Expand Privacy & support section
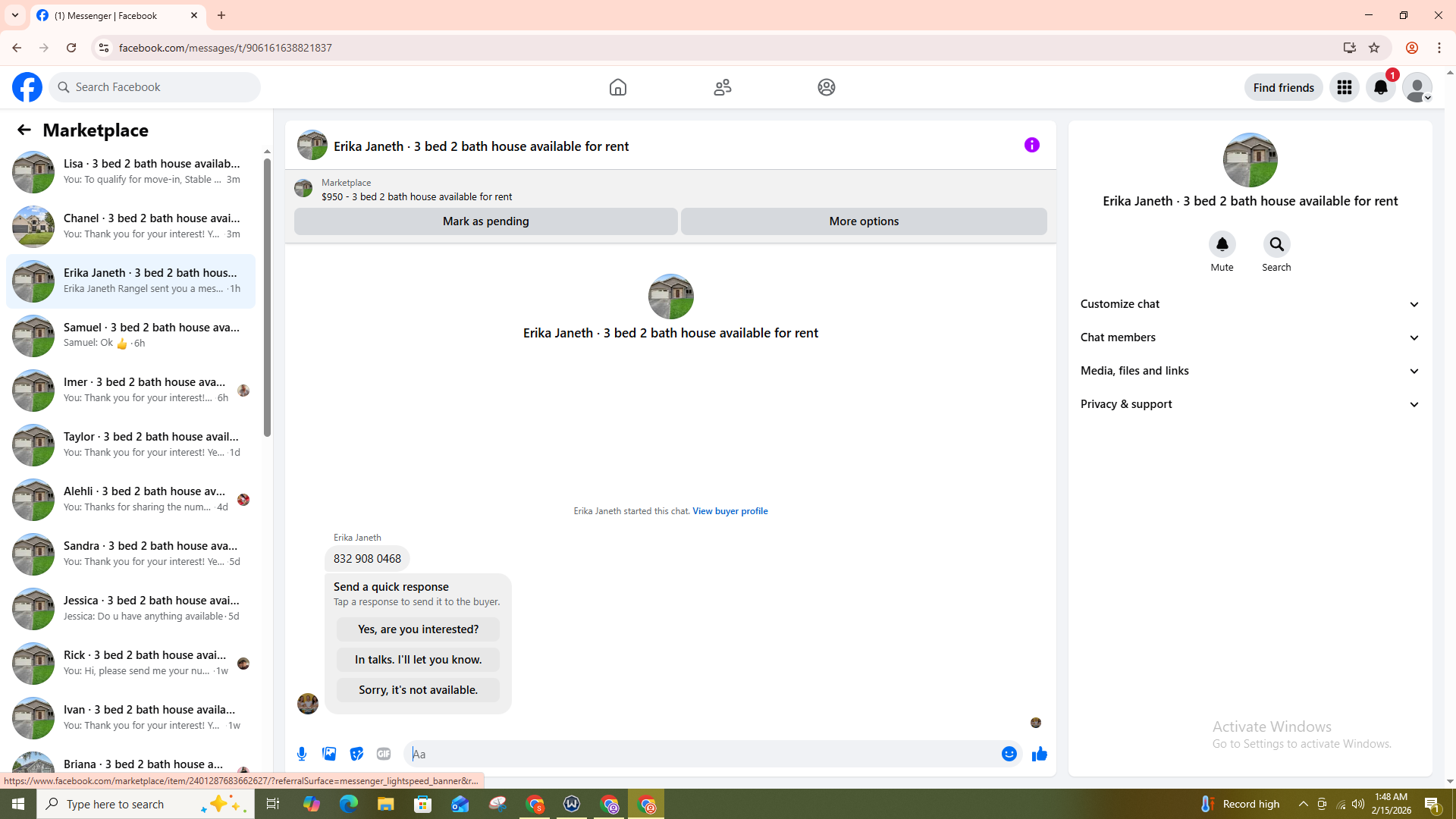Screen dimensions: 1456x819 click(x=1250, y=404)
